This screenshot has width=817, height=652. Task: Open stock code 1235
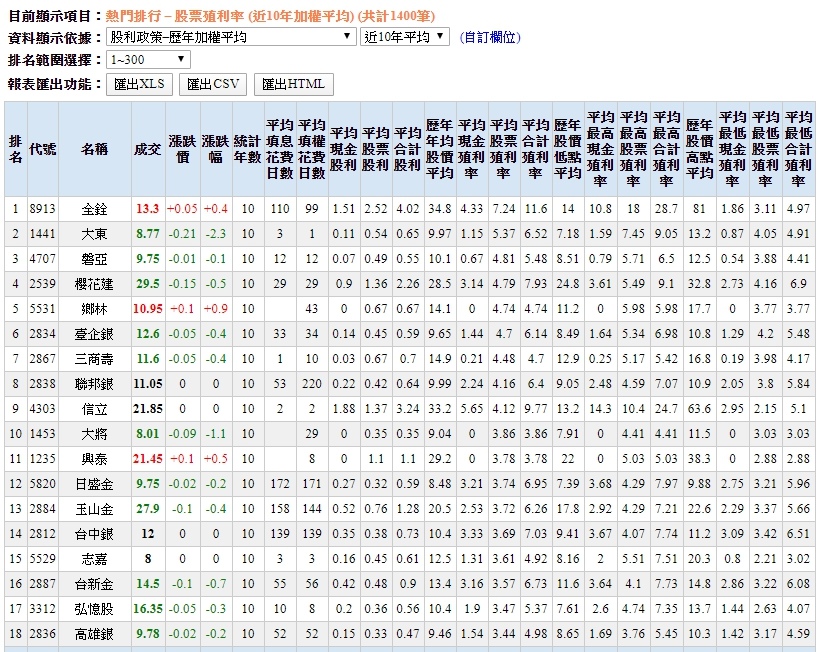[x=43, y=459]
